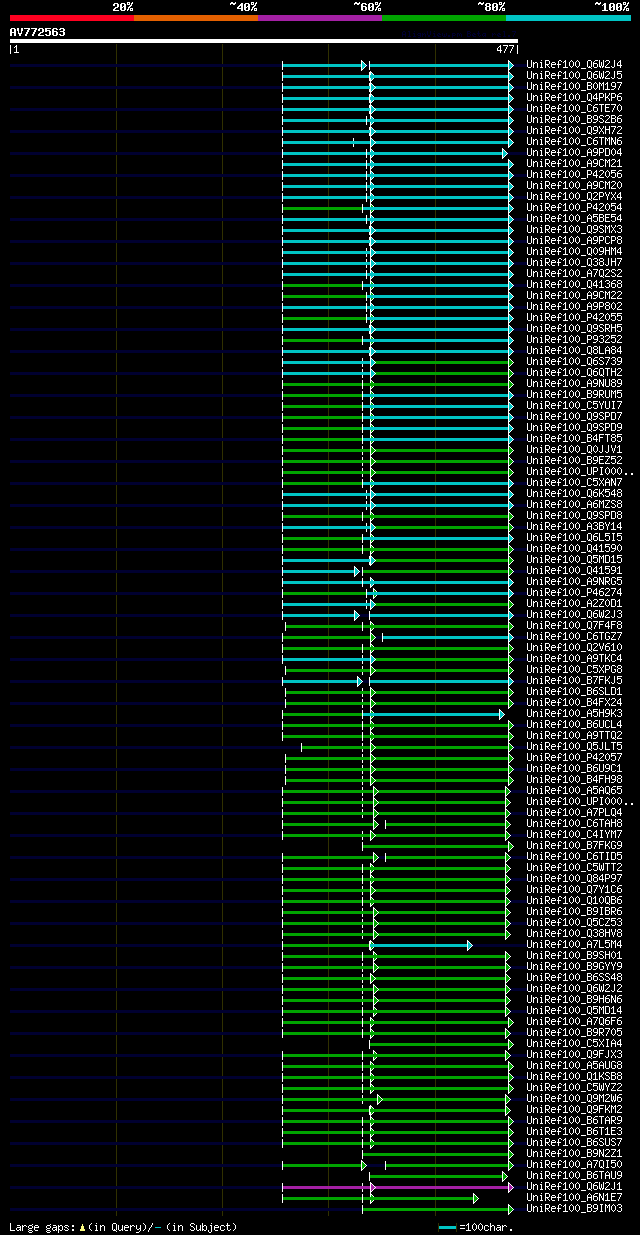This screenshot has height=1235, width=640.
Task: Select the UniRef100_B4FT85 label
Action: [574, 439]
